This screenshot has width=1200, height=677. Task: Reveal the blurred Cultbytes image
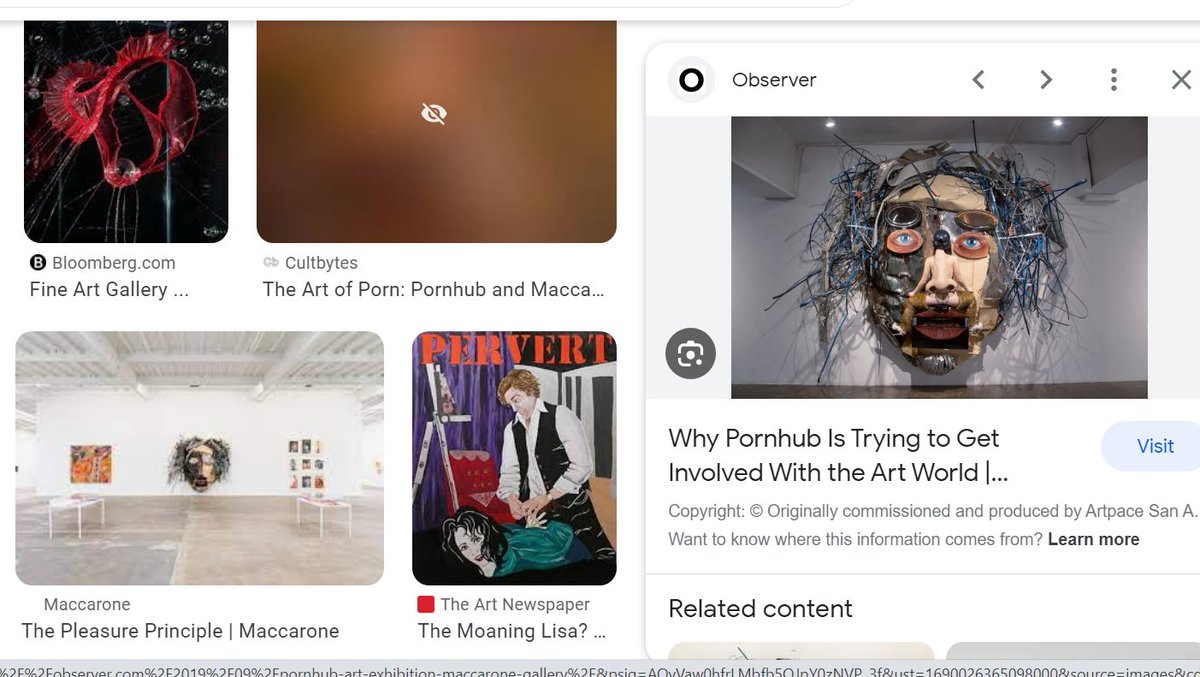[433, 114]
